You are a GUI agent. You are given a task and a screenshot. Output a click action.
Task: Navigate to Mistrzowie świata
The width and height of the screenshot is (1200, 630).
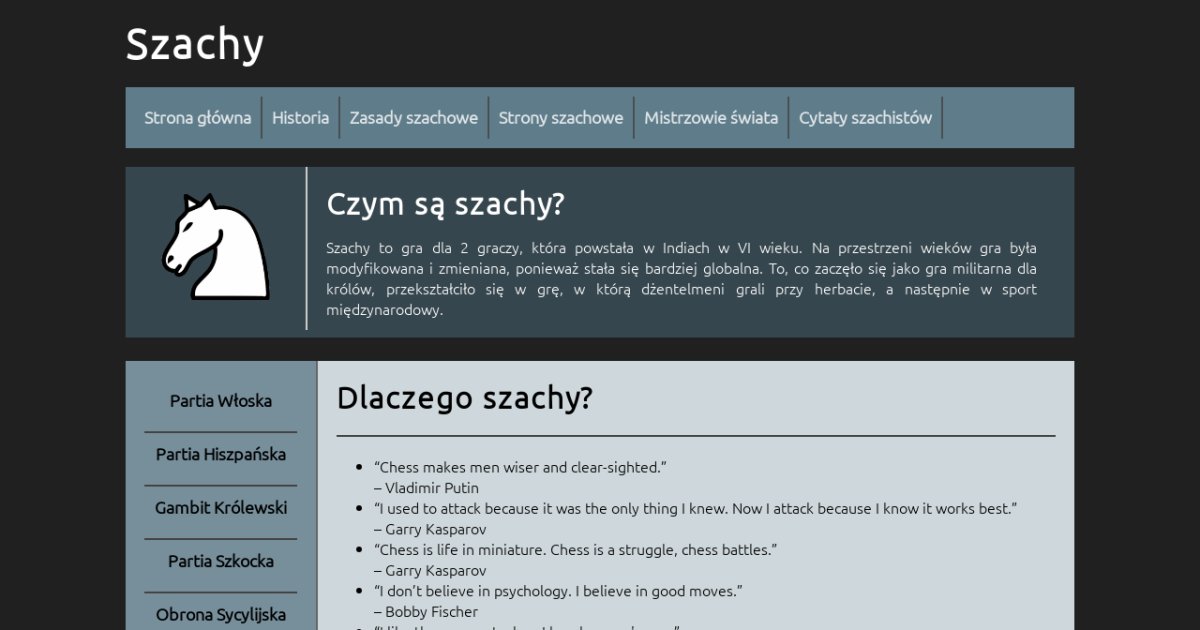(710, 118)
